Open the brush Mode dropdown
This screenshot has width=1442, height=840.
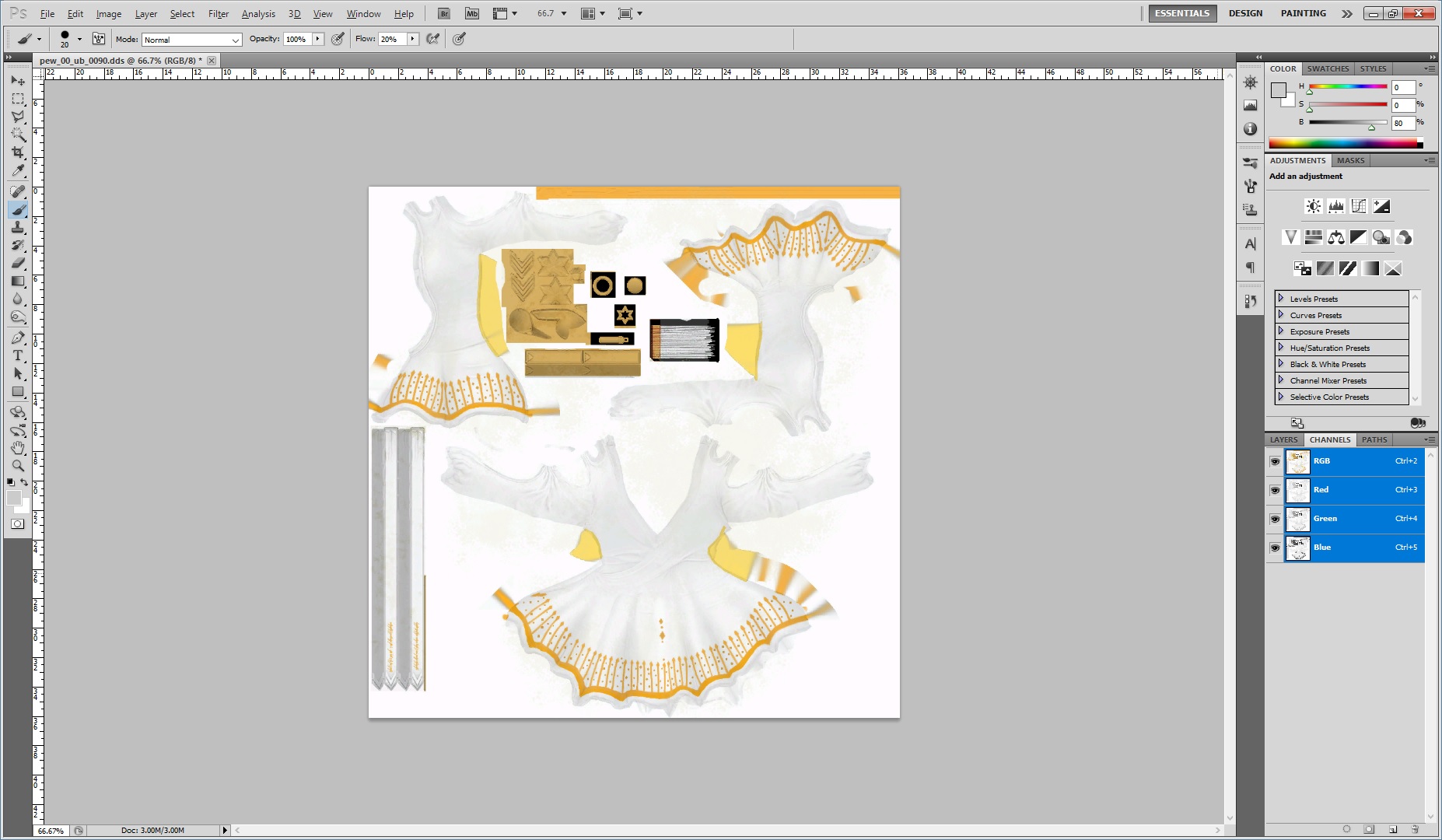191,40
